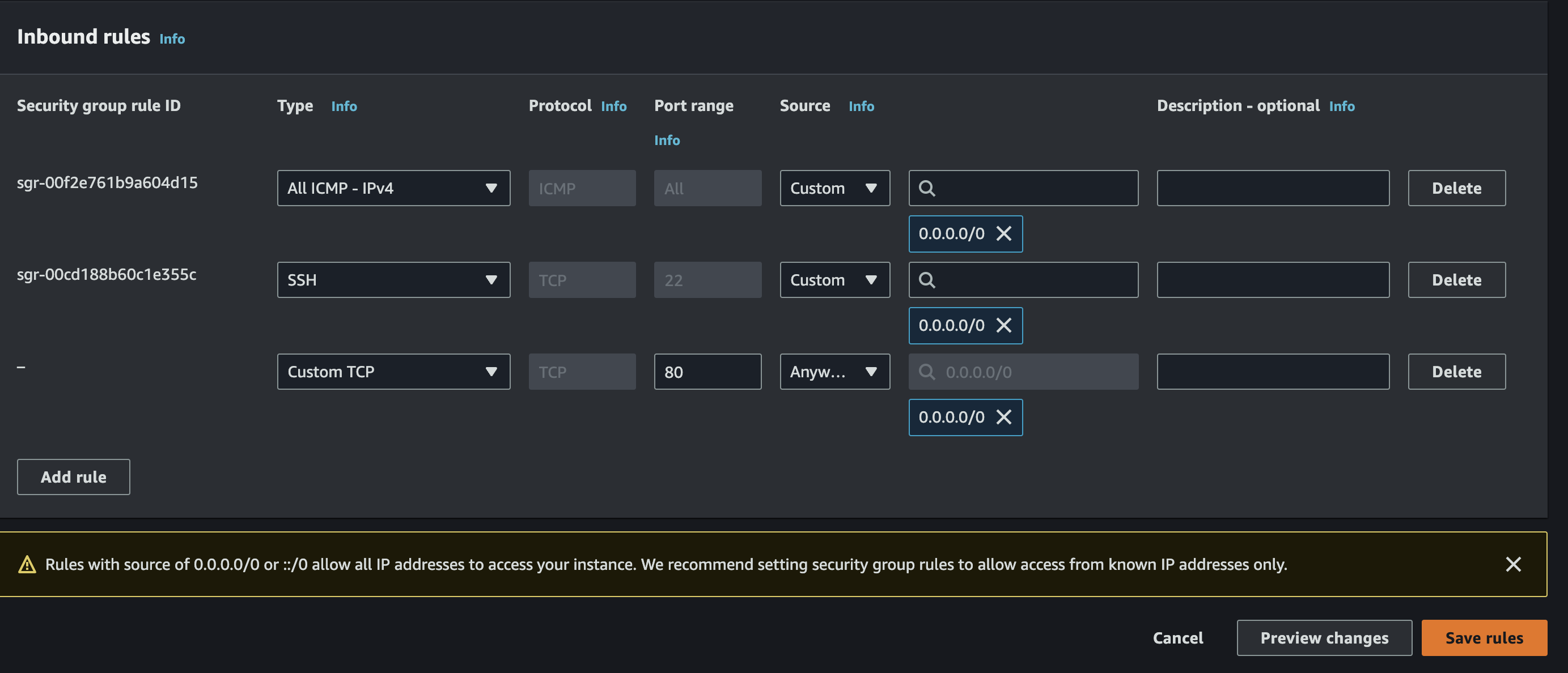Click port range field containing 80
This screenshot has height=673, width=1568.
coord(707,372)
